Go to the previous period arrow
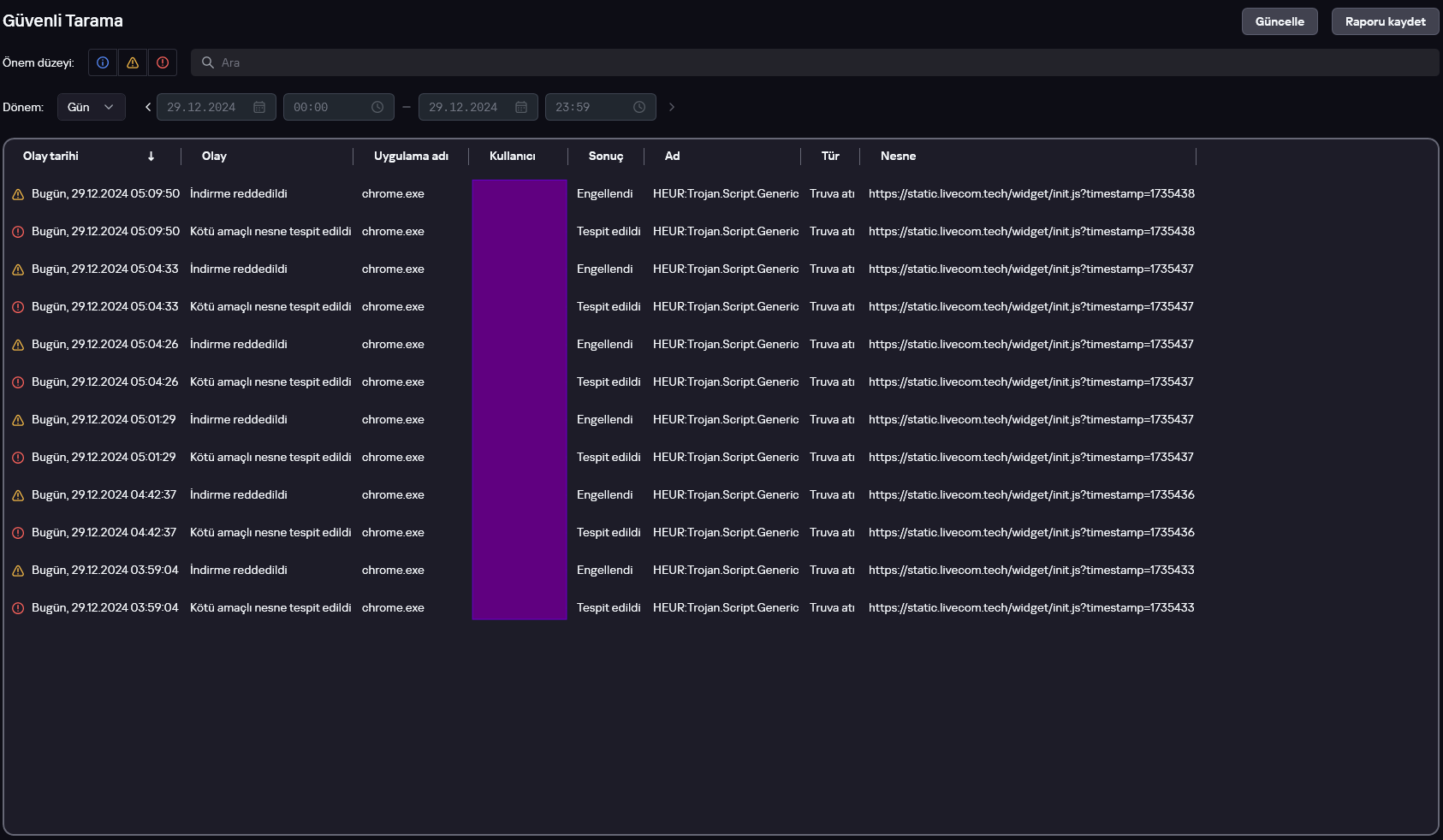1443x840 pixels. pyautogui.click(x=148, y=107)
